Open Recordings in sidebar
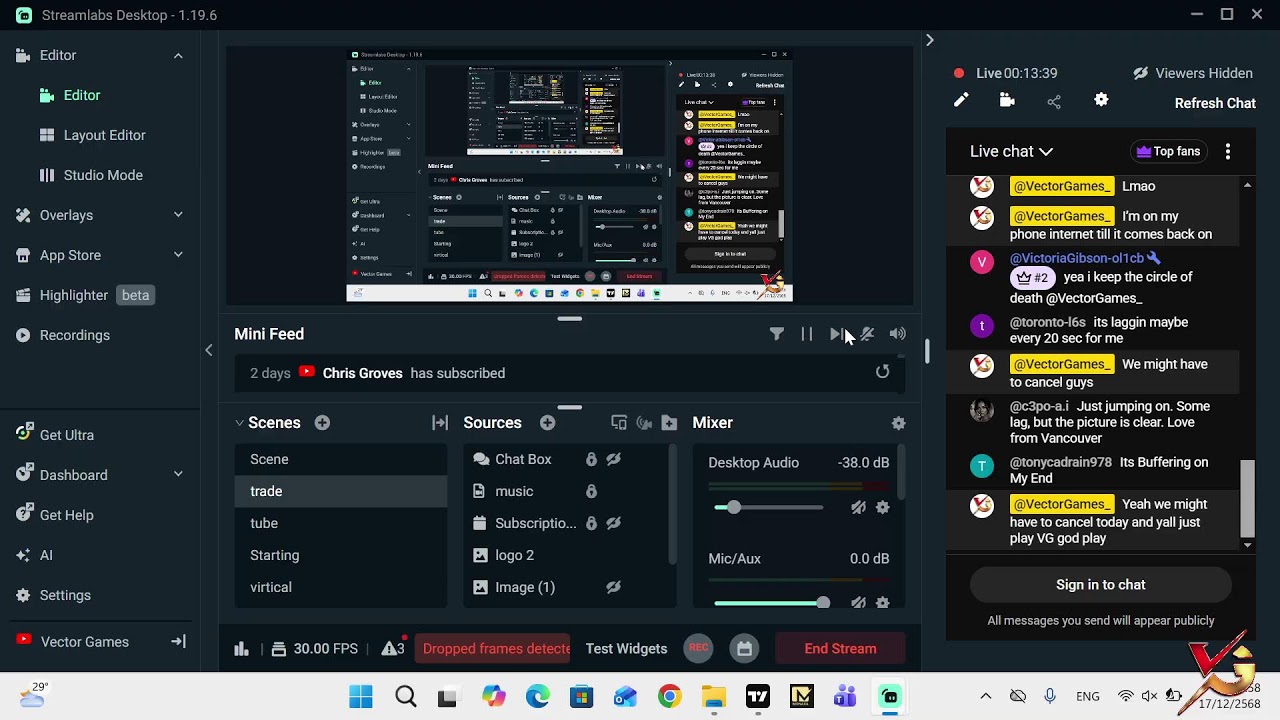 [x=63, y=335]
